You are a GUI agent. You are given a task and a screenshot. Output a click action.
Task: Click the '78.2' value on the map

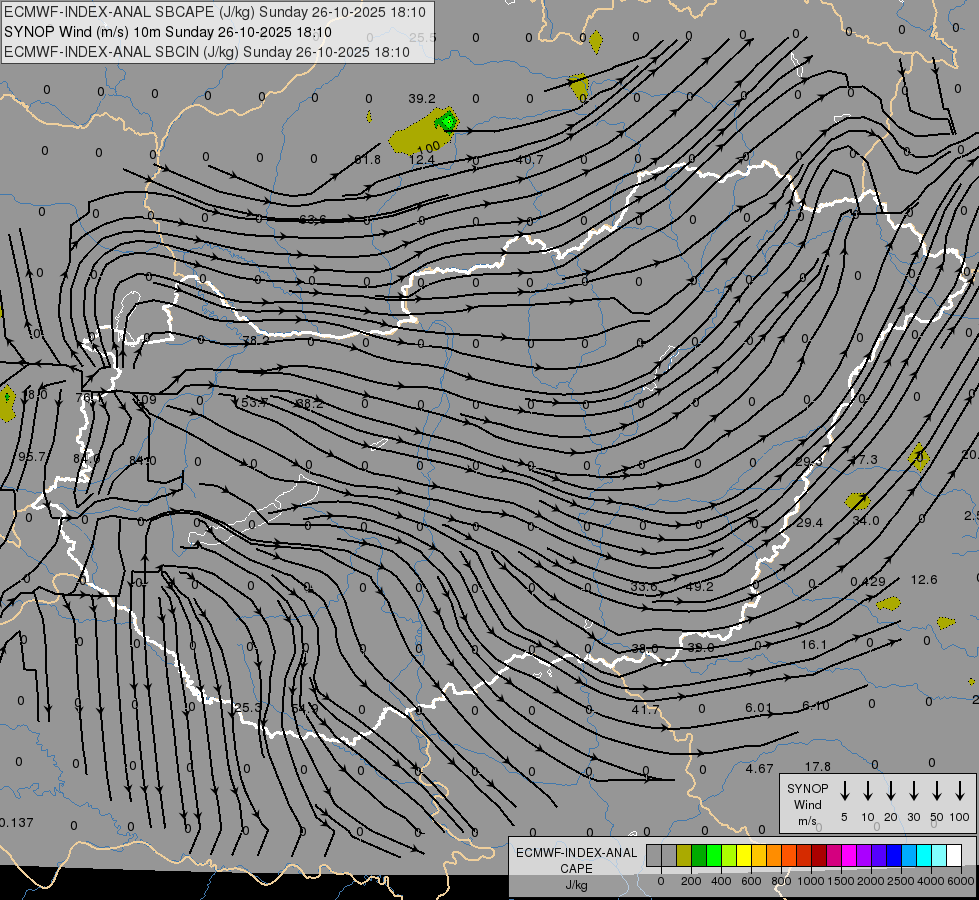point(256,340)
